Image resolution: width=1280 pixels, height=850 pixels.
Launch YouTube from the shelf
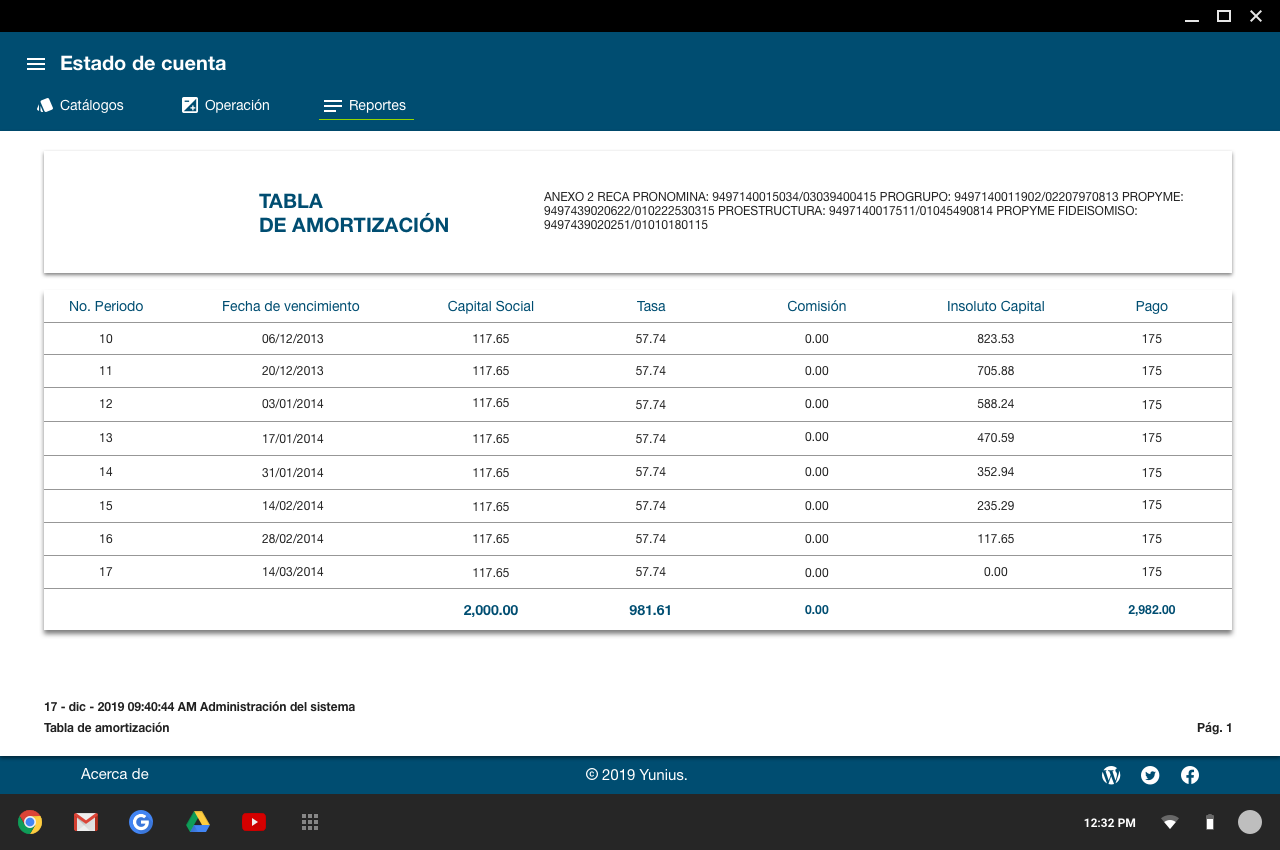pyautogui.click(x=254, y=822)
